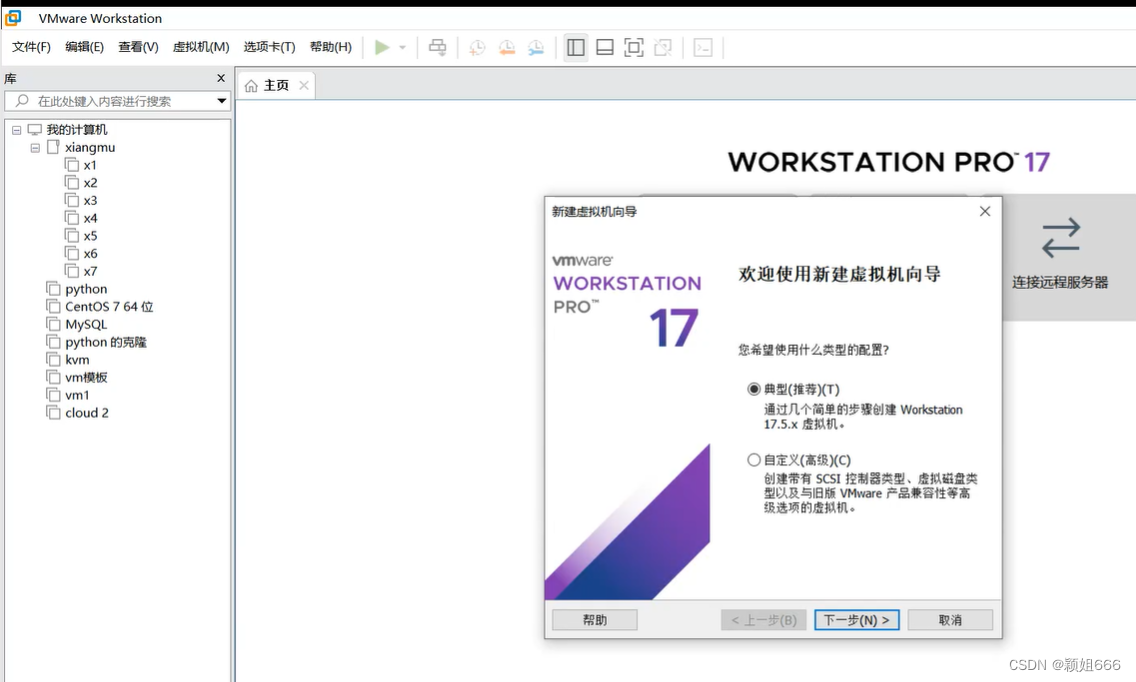
Task: Select the CentOS 7 64 位 VM
Action: 109,307
